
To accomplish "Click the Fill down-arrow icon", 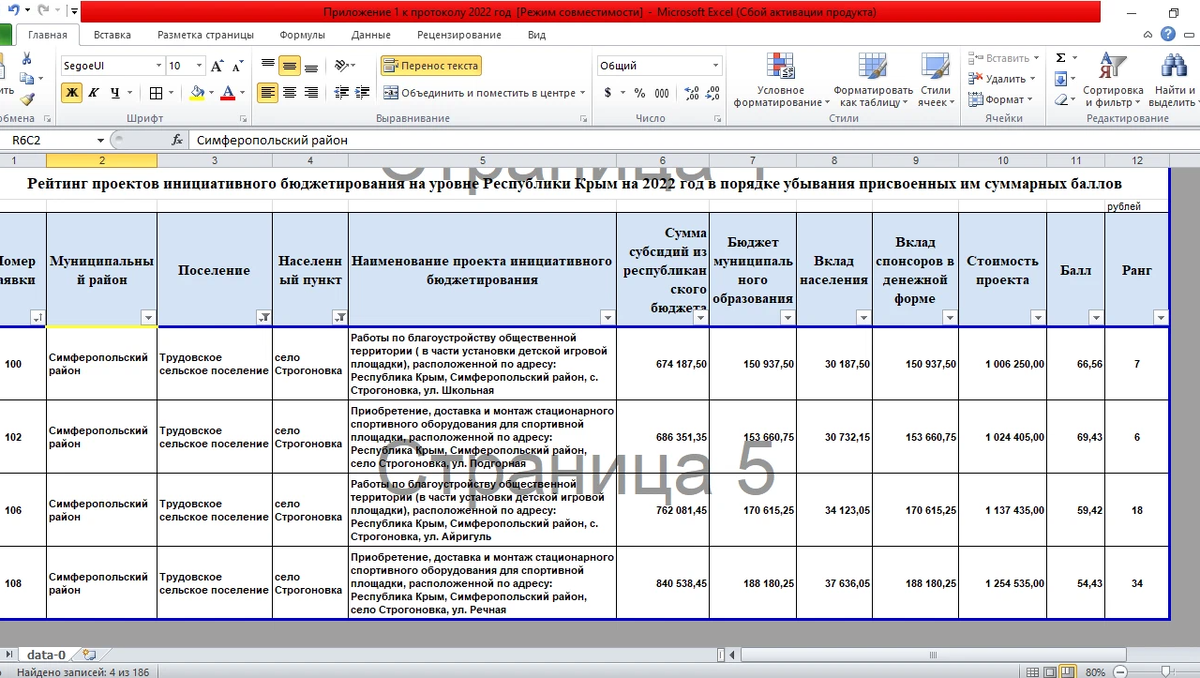I will [1061, 79].
